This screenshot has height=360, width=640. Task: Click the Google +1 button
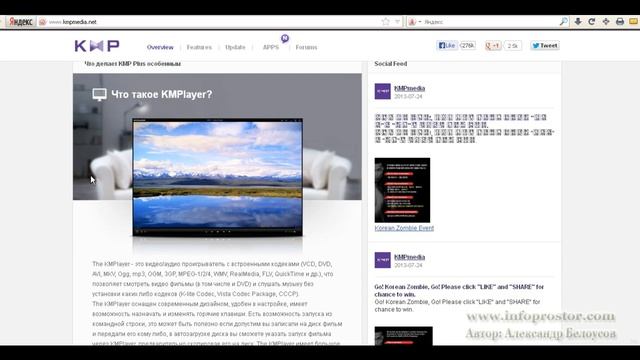click(x=493, y=46)
